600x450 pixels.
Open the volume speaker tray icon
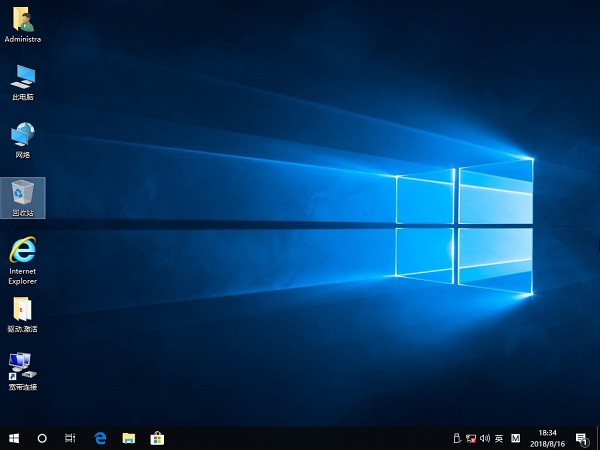(485, 438)
